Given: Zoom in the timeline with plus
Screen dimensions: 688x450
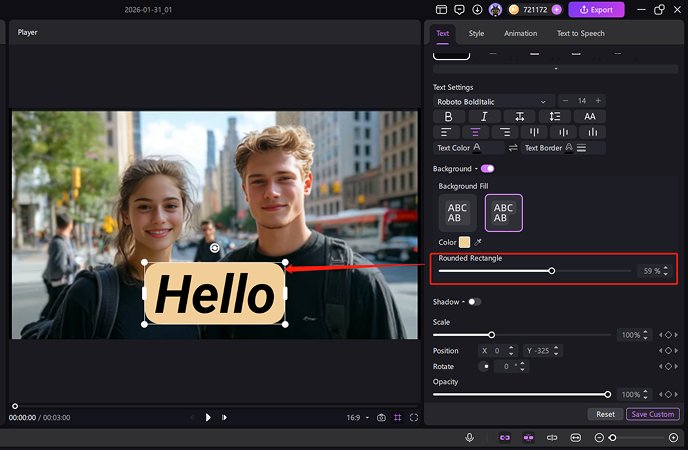Looking at the screenshot, I should point(674,437).
